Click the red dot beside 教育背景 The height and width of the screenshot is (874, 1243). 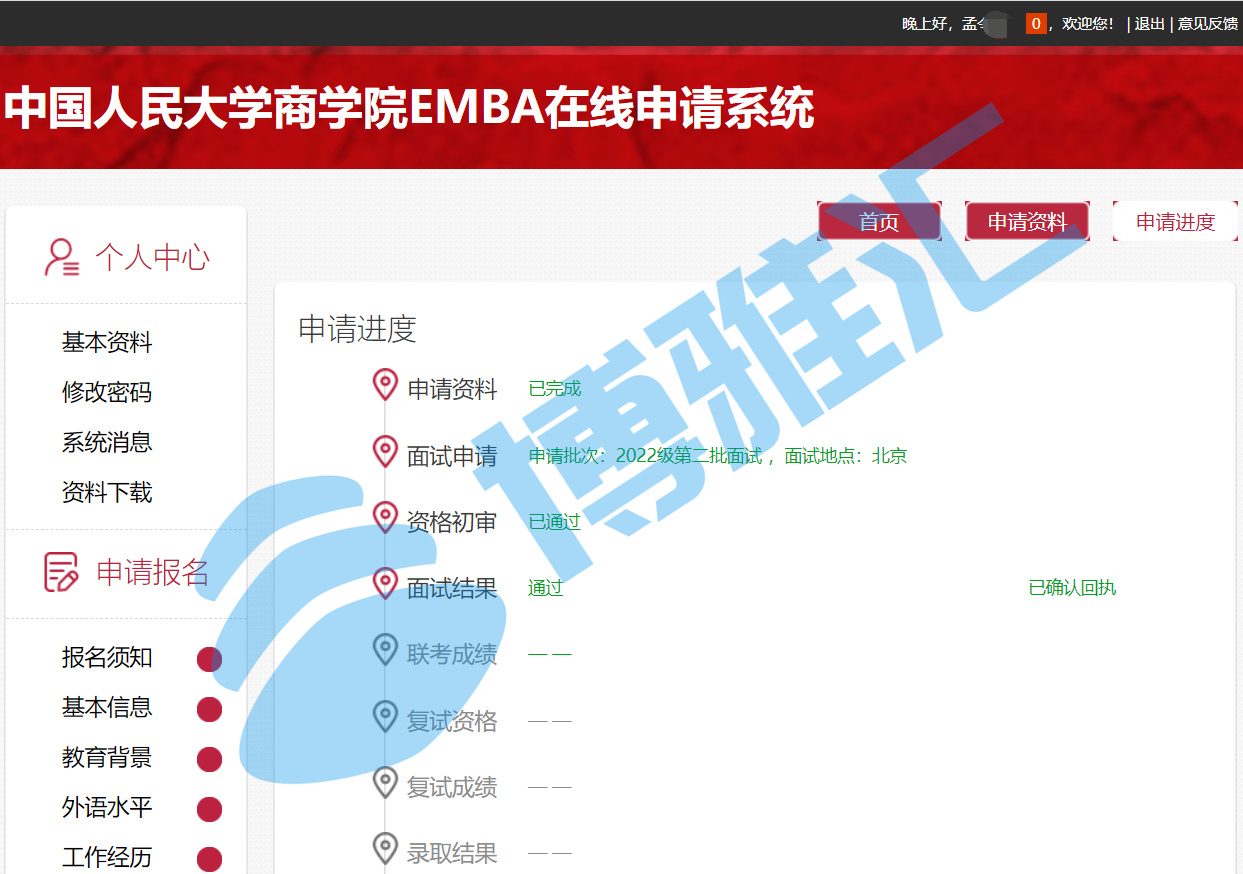click(x=209, y=759)
